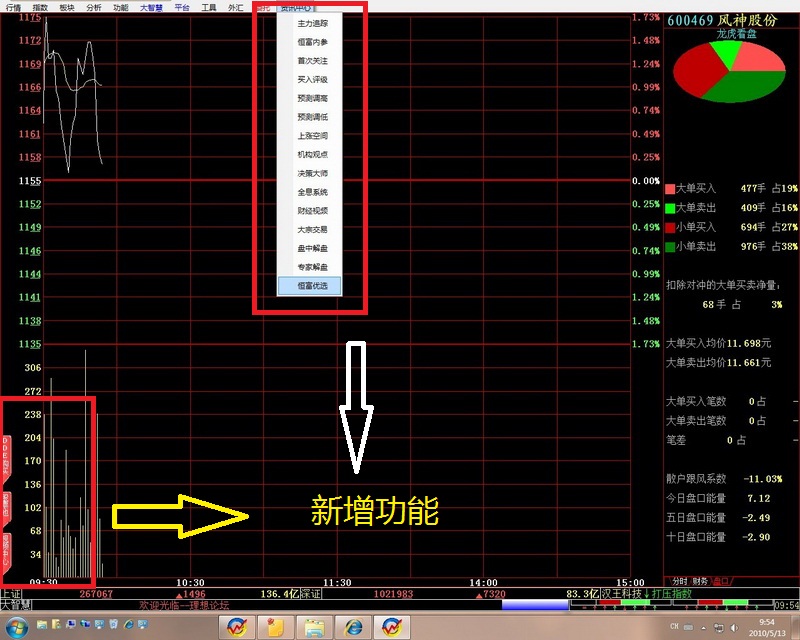Click the 汉王科技 打压指数 status text
800x640 pixels.
pos(646,594)
